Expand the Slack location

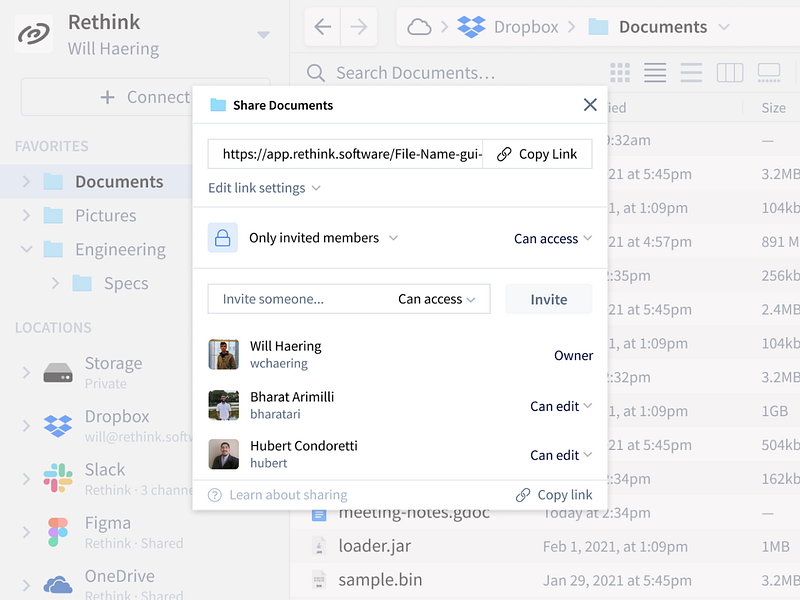click(26, 479)
